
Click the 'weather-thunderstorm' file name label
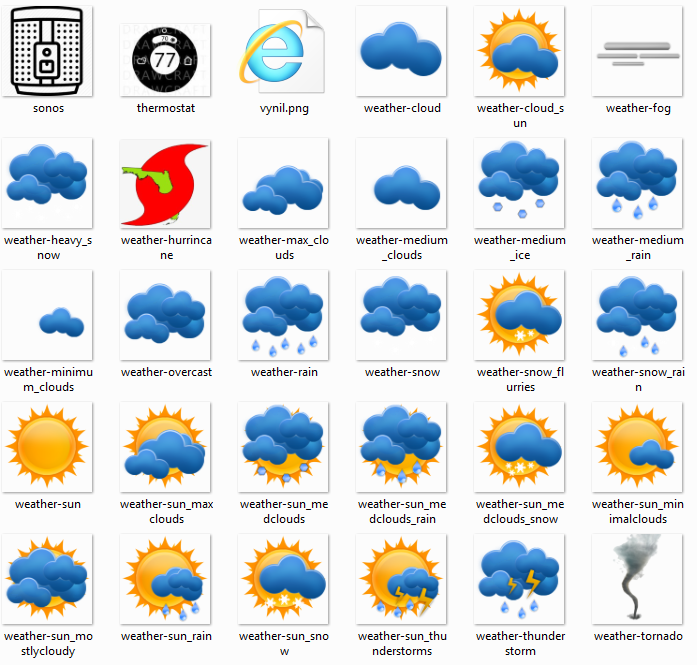pyautogui.click(x=520, y=644)
